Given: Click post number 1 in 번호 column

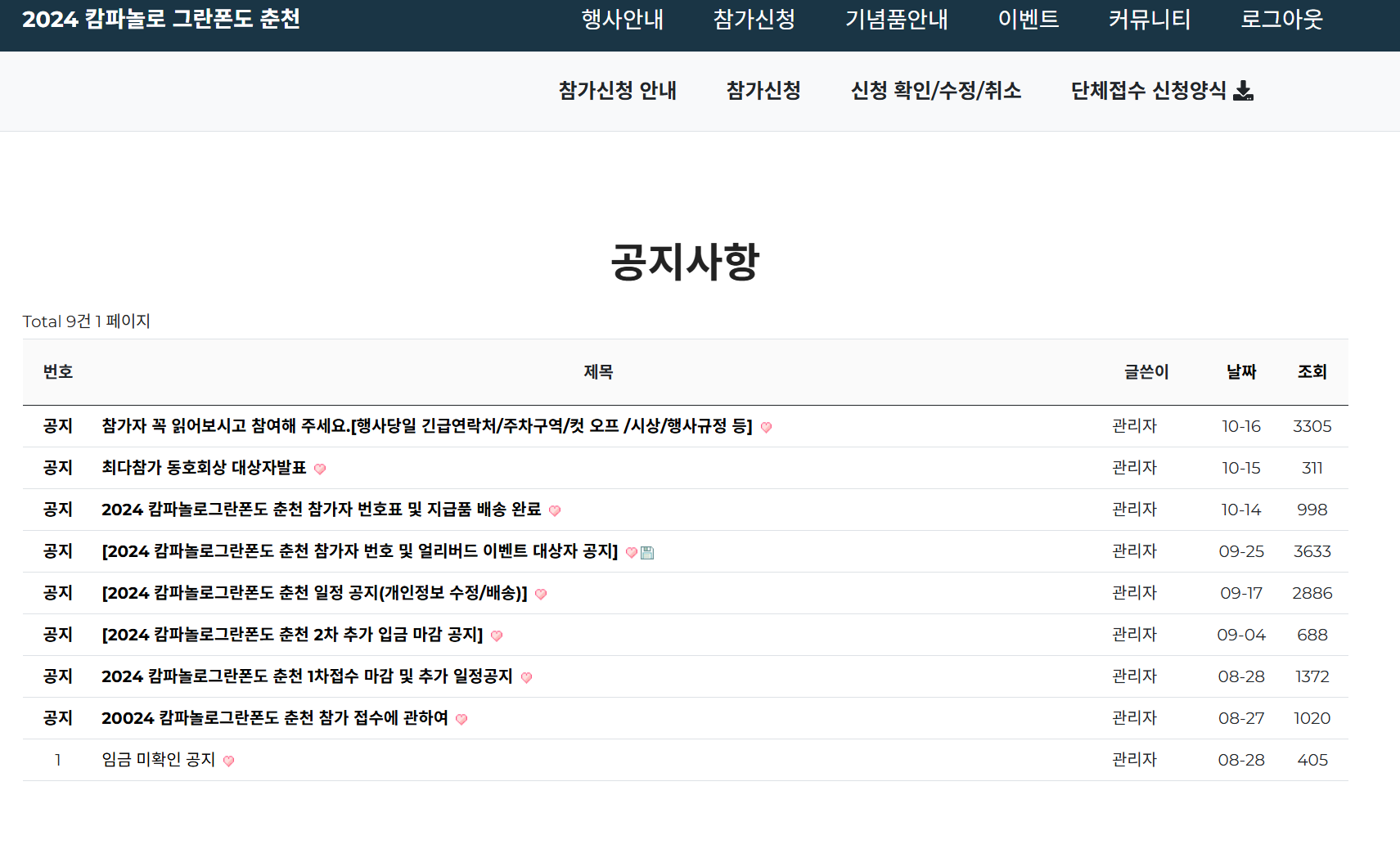Looking at the screenshot, I should 58,760.
